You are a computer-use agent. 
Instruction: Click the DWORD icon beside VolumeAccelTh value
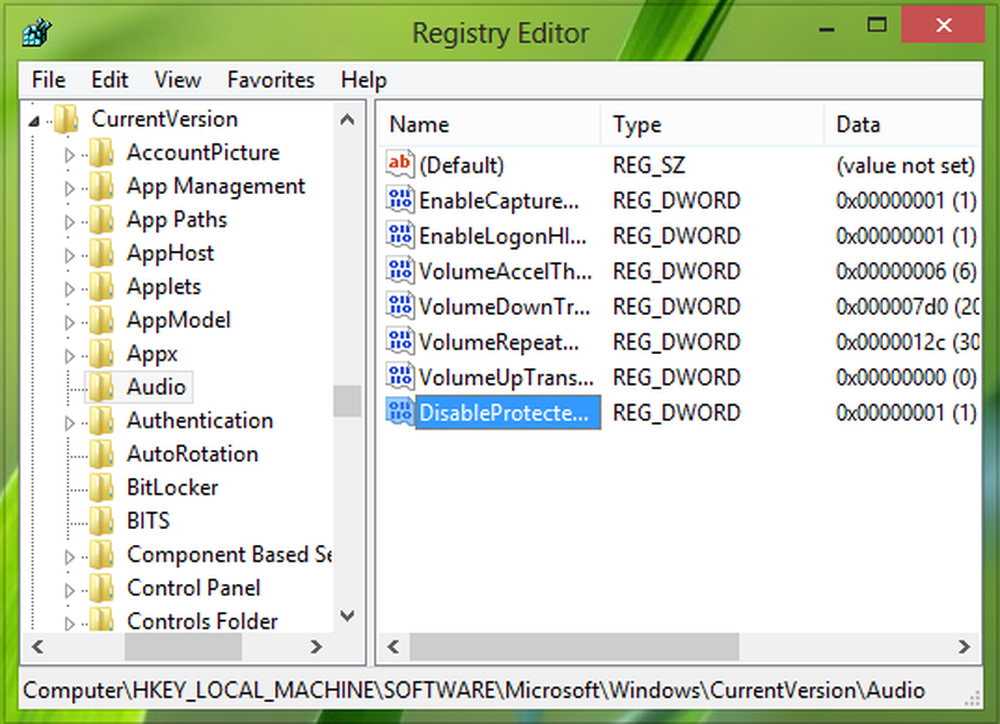400,271
